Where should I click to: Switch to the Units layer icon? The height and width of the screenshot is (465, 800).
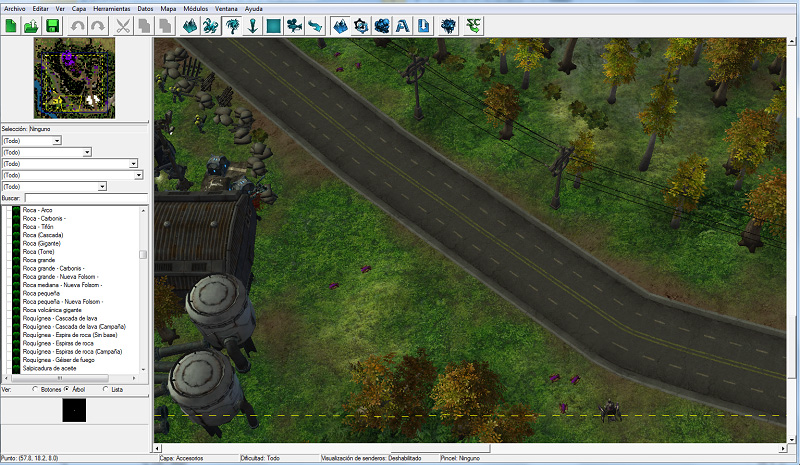point(211,26)
